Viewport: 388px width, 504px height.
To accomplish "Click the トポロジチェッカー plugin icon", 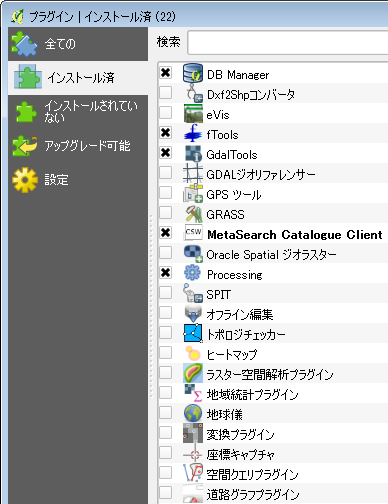I will point(193,333).
